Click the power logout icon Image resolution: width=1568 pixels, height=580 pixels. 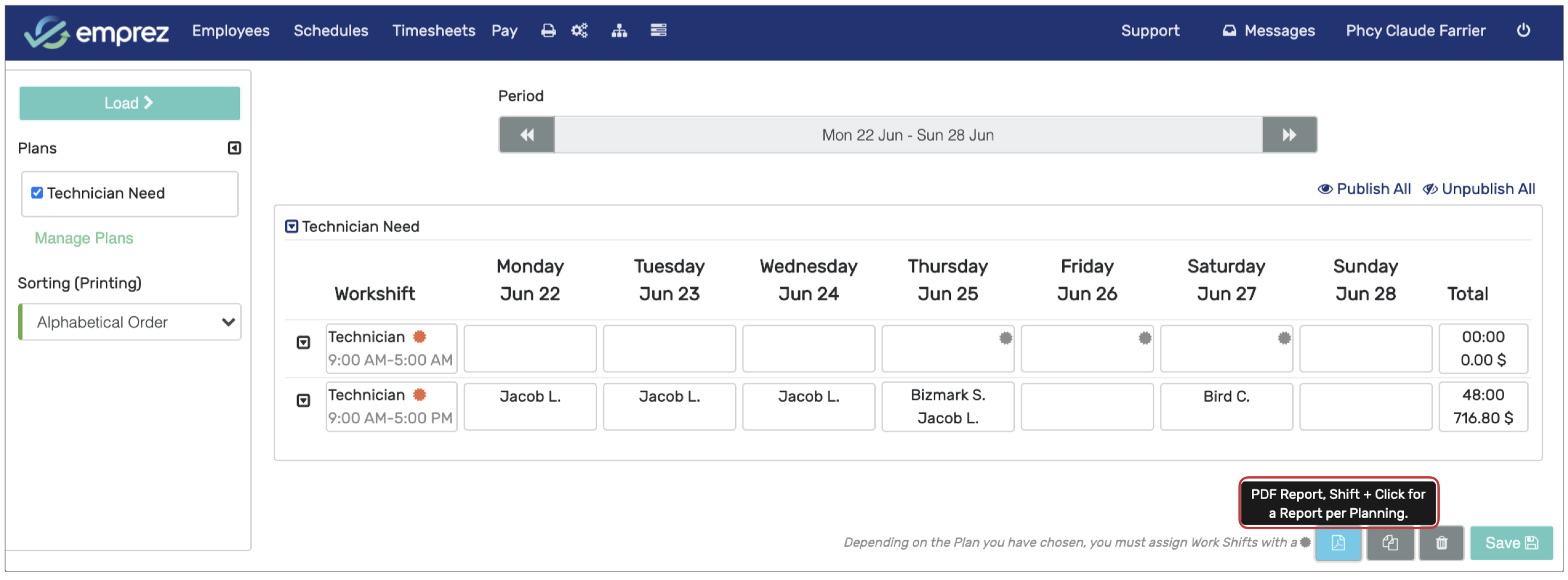(x=1523, y=30)
